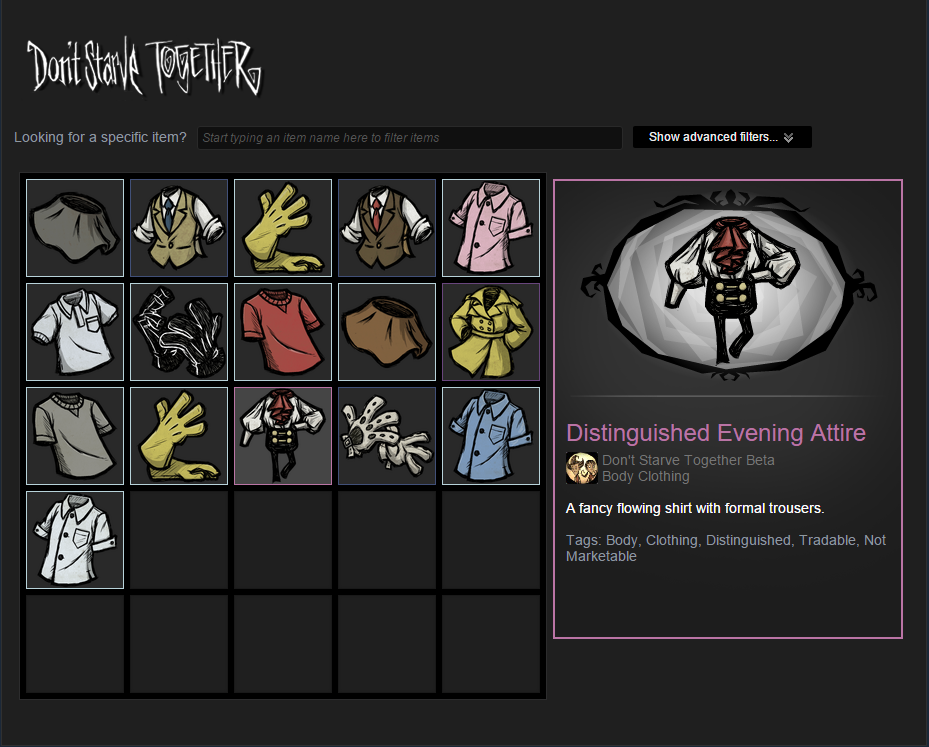The height and width of the screenshot is (747, 929).
Task: Click the Don't Starve Together logo
Action: click(x=144, y=67)
